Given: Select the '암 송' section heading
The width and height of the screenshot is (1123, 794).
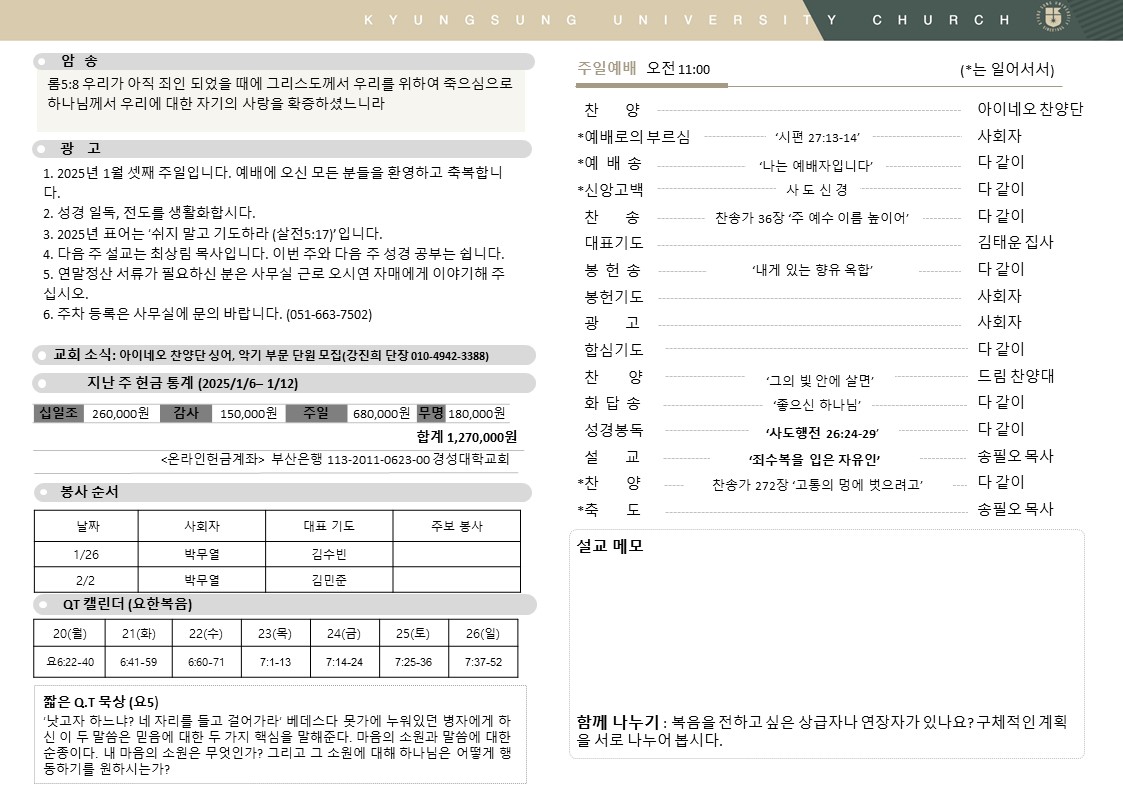Looking at the screenshot, I should click(x=79, y=61).
